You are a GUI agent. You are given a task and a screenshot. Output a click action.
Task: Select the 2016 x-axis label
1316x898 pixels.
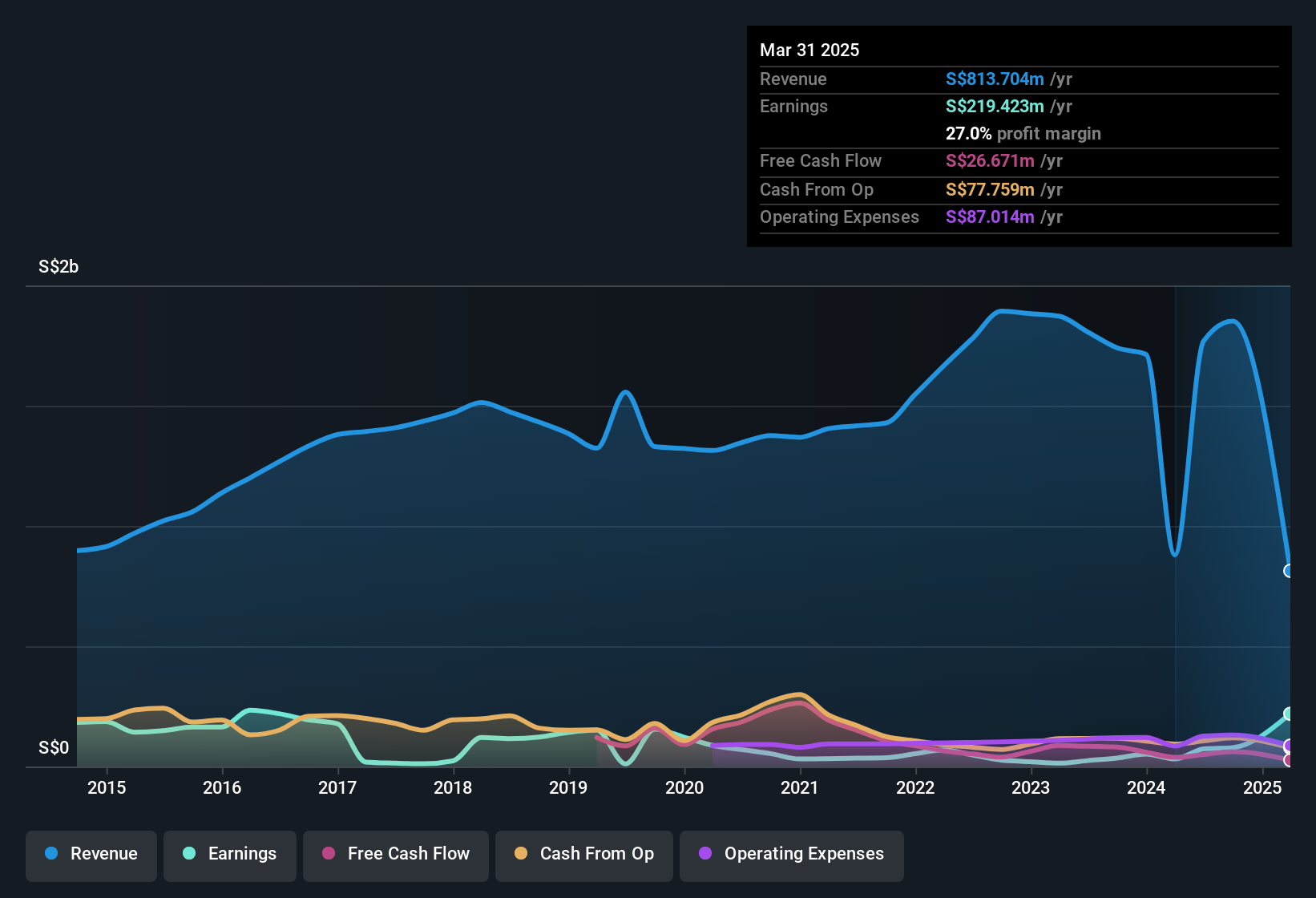(222, 787)
